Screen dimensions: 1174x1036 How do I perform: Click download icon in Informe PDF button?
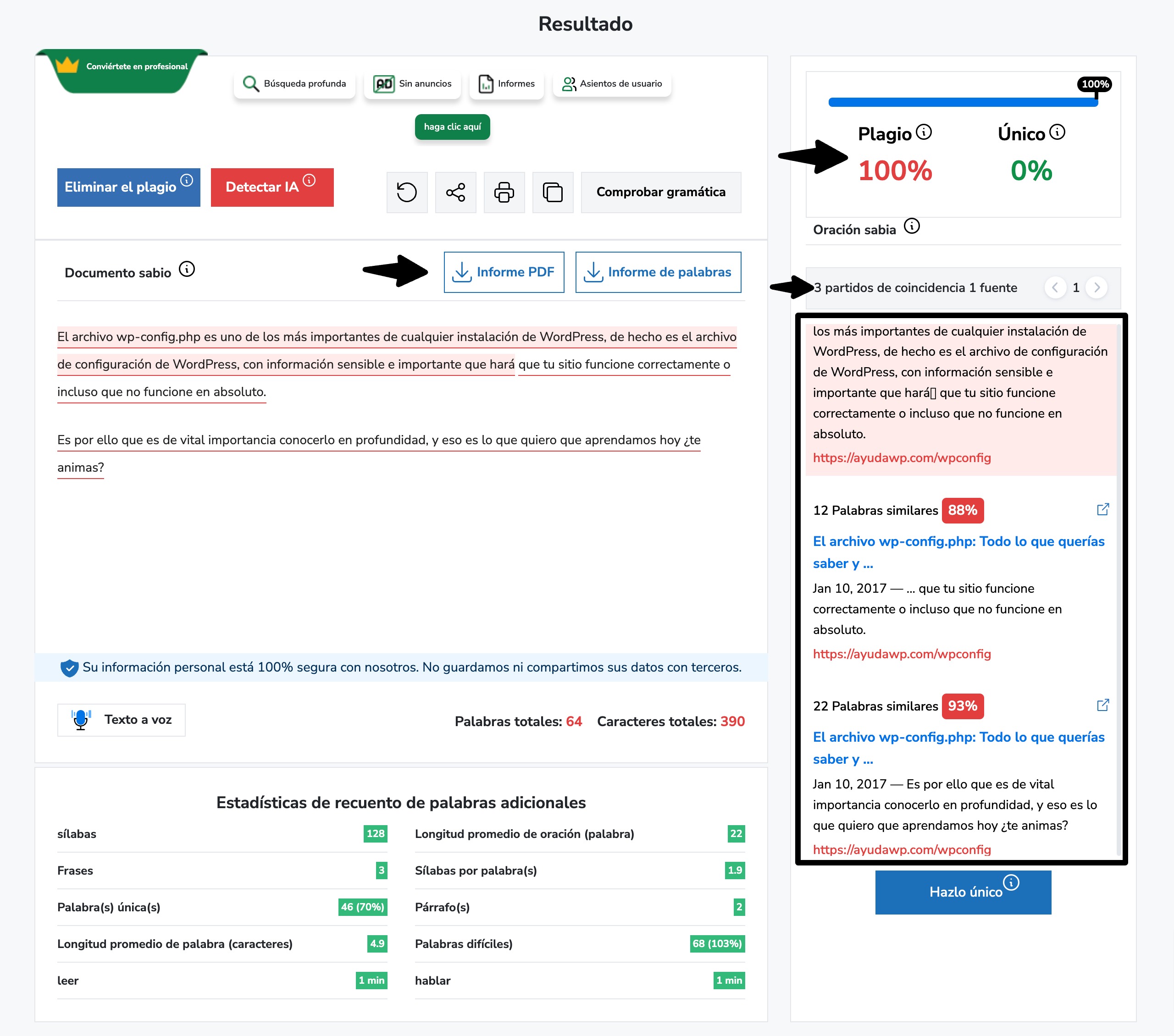[x=462, y=272]
